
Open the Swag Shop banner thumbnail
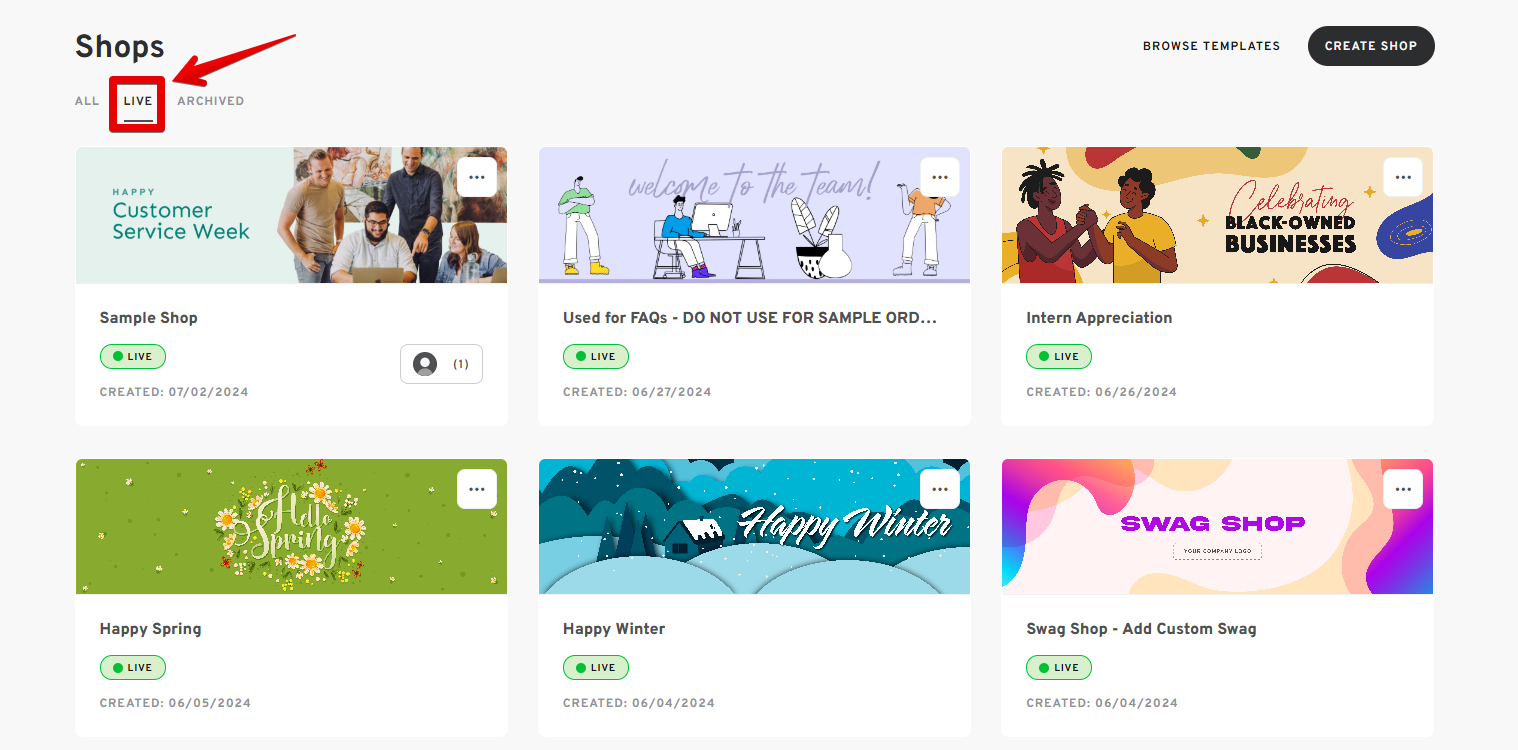click(x=1217, y=527)
